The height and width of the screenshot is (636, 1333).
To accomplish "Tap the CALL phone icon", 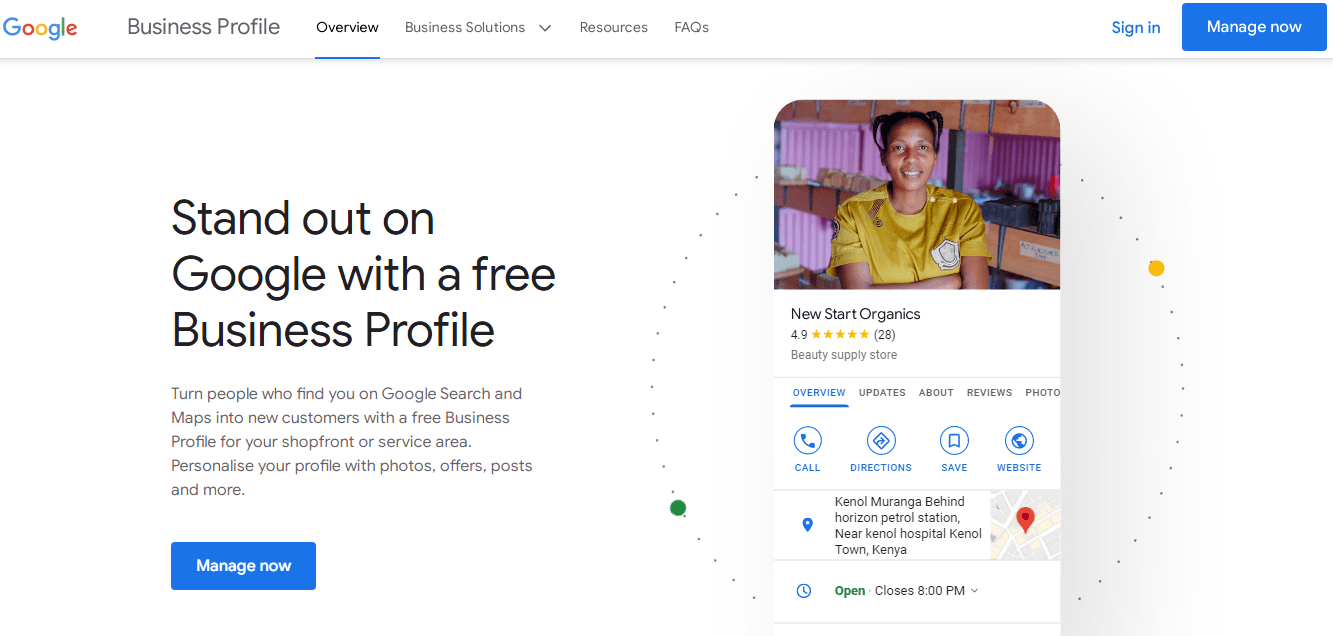I will coord(808,440).
